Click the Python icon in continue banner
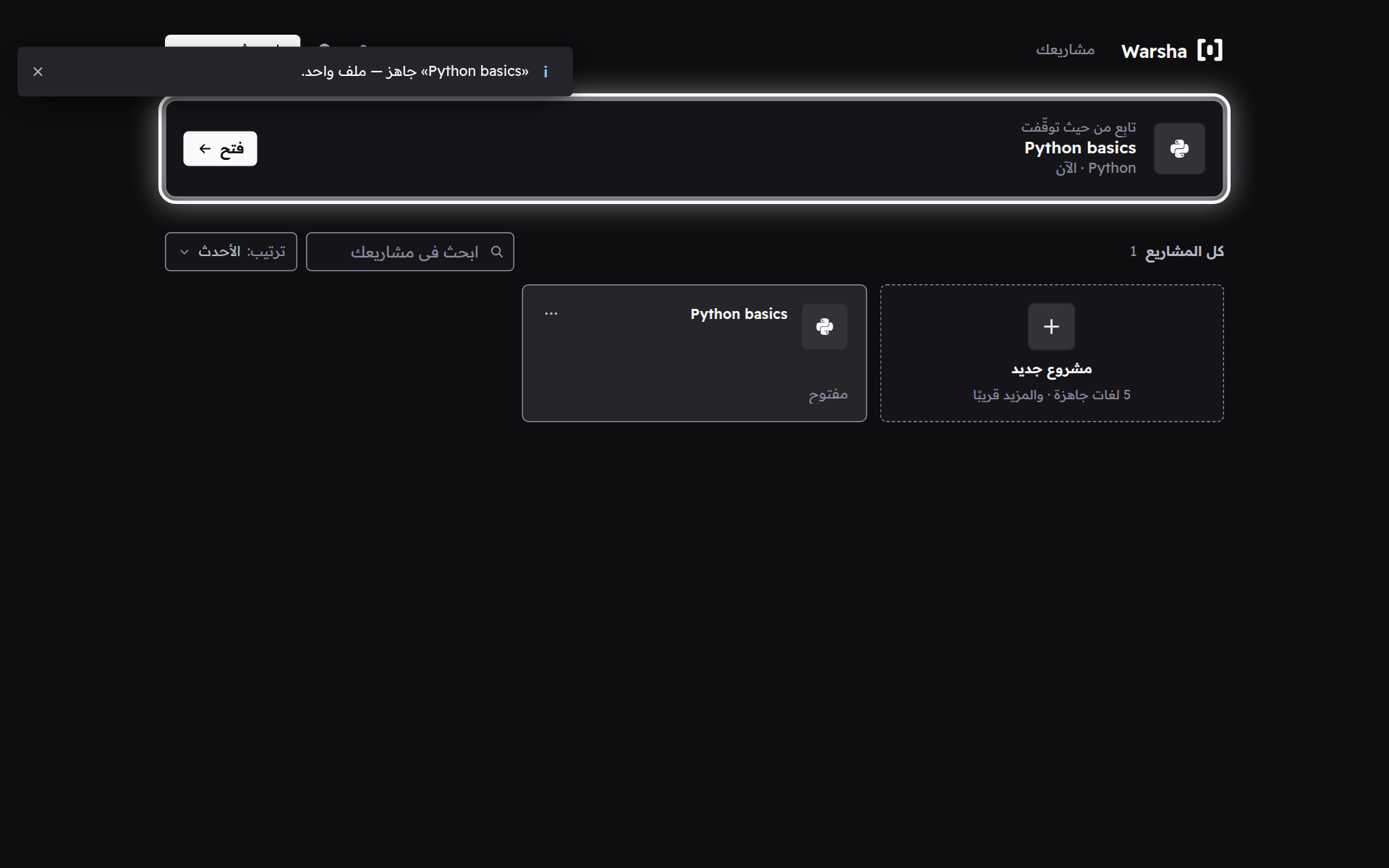Screen dimensions: 1389x868 pos(1179,148)
